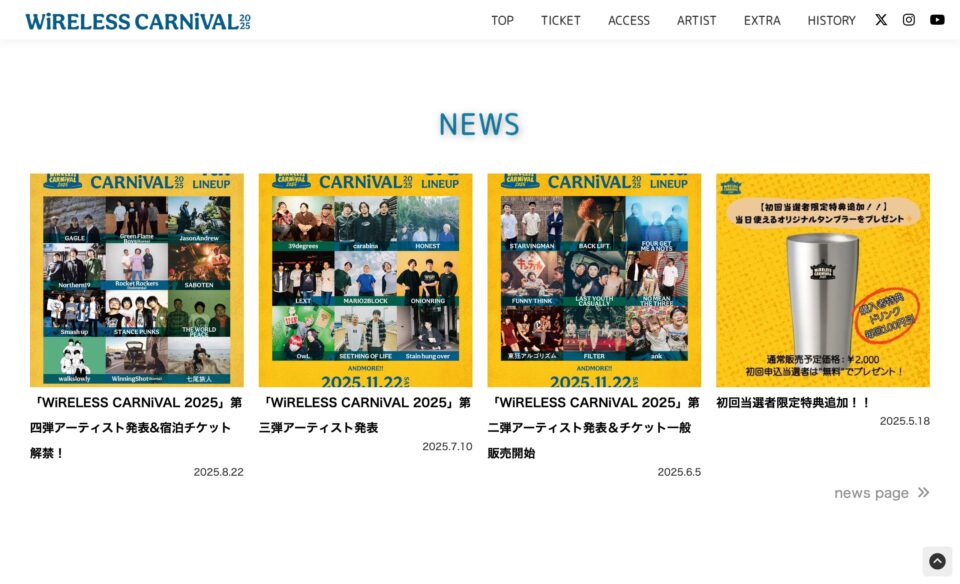The height and width of the screenshot is (584, 960).
Task: Click the lineup poster featuring 39degrees
Action: pyautogui.click(x=365, y=280)
